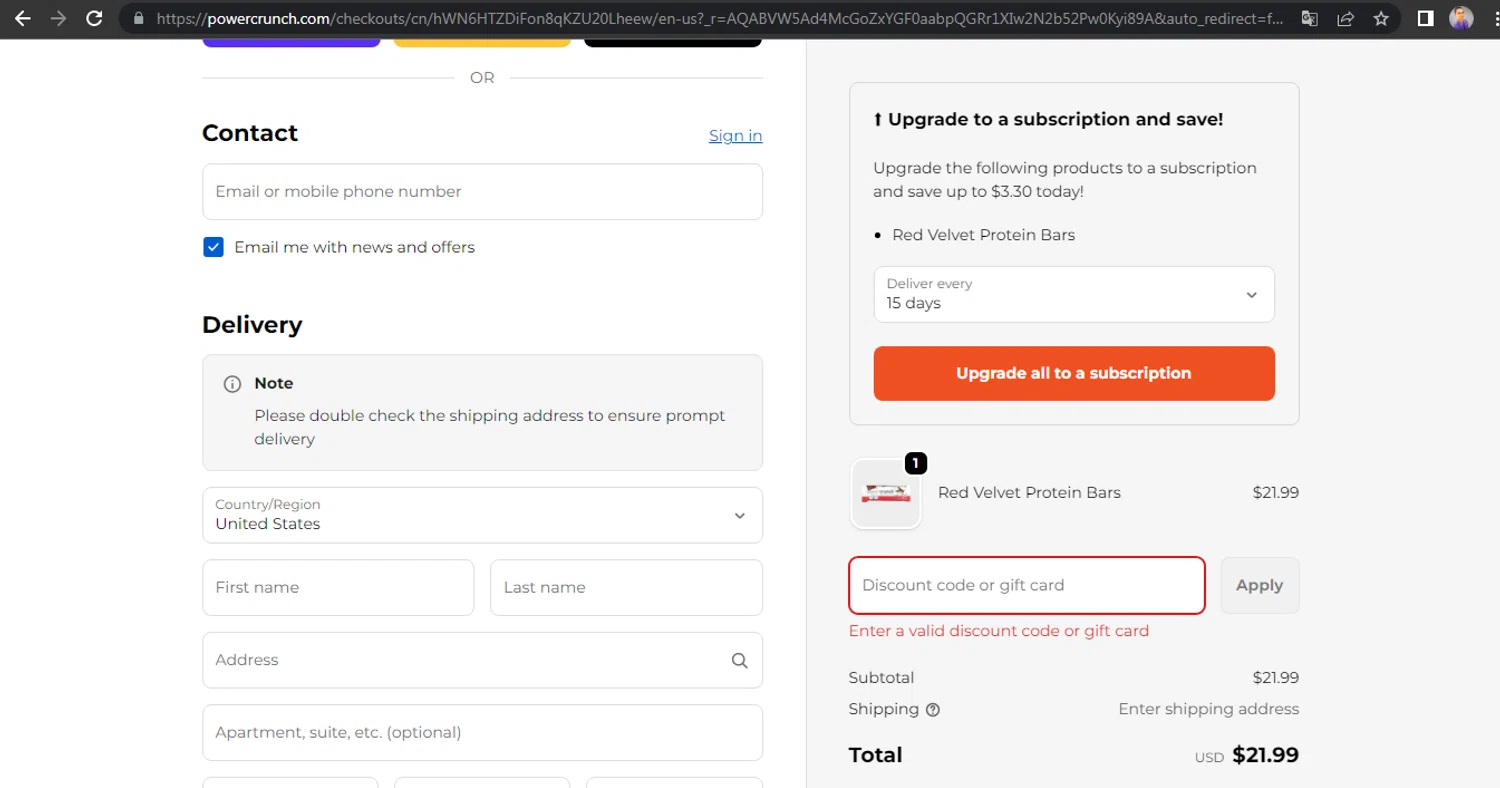The image size is (1500, 788).
Task: Click the Apply discount button
Action: click(1259, 585)
